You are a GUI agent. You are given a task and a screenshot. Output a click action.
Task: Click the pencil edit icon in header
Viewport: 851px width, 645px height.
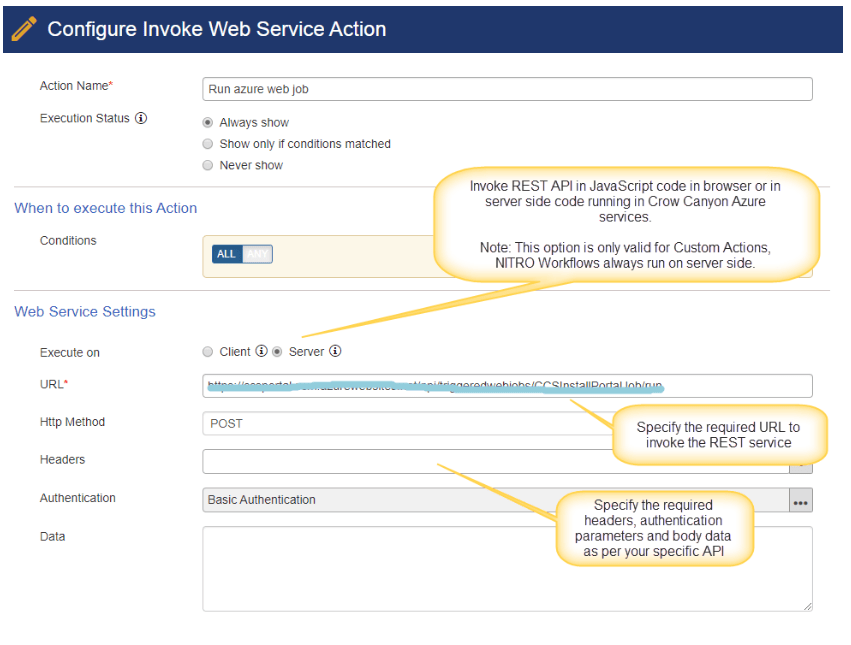tap(24, 29)
